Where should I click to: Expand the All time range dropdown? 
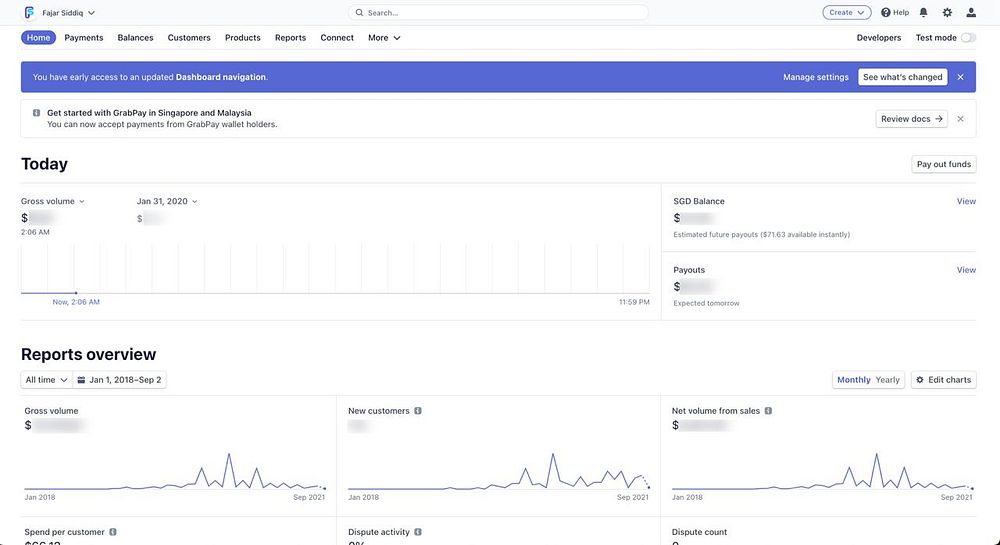[46, 380]
